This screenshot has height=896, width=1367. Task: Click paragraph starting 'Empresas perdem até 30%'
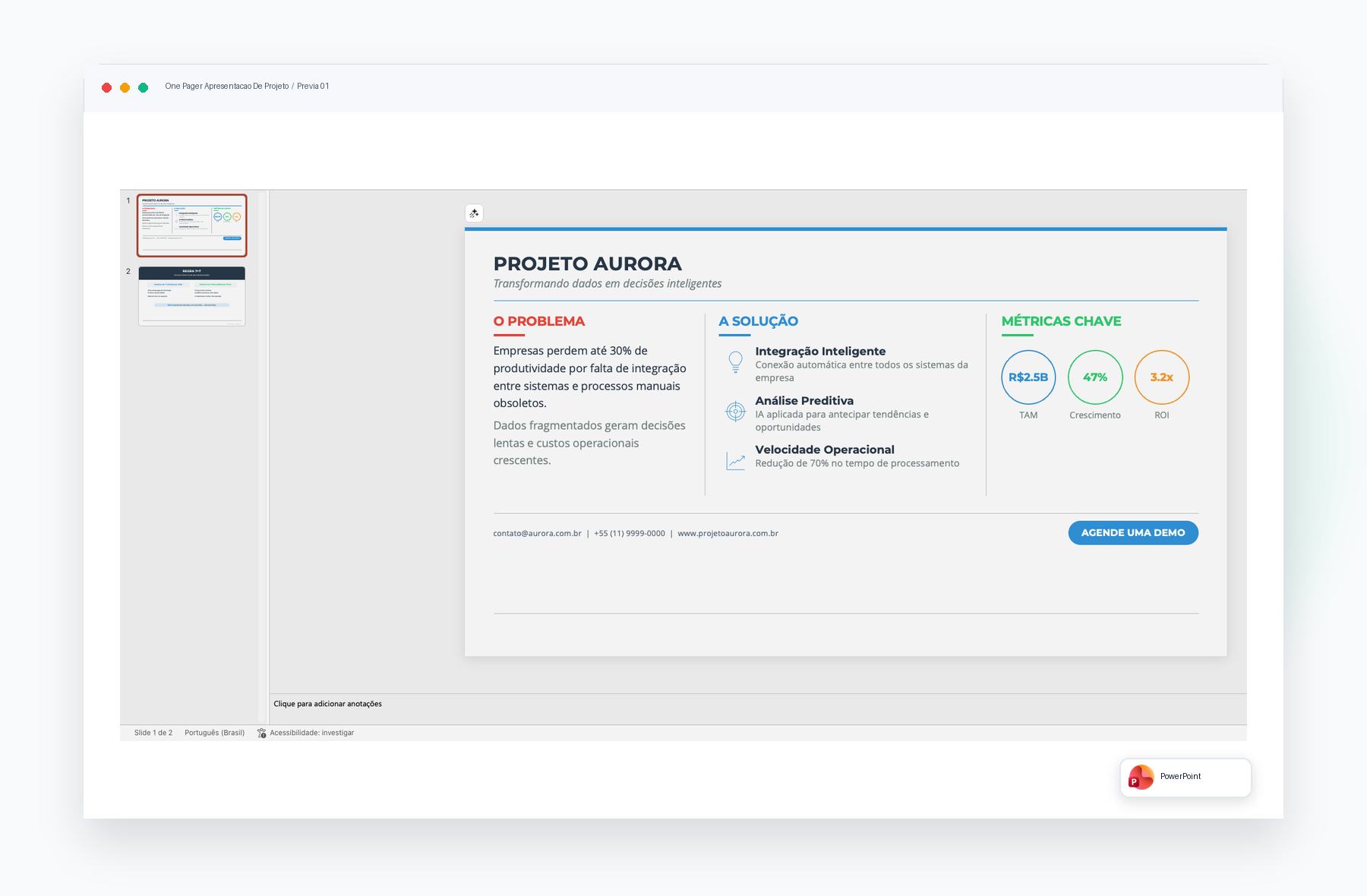(x=590, y=377)
